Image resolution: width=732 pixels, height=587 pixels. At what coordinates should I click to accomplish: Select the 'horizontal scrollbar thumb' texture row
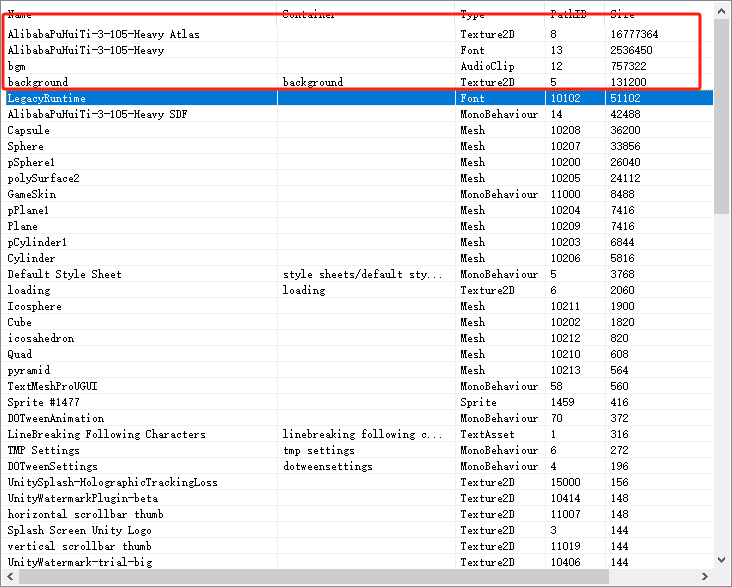tap(358, 514)
